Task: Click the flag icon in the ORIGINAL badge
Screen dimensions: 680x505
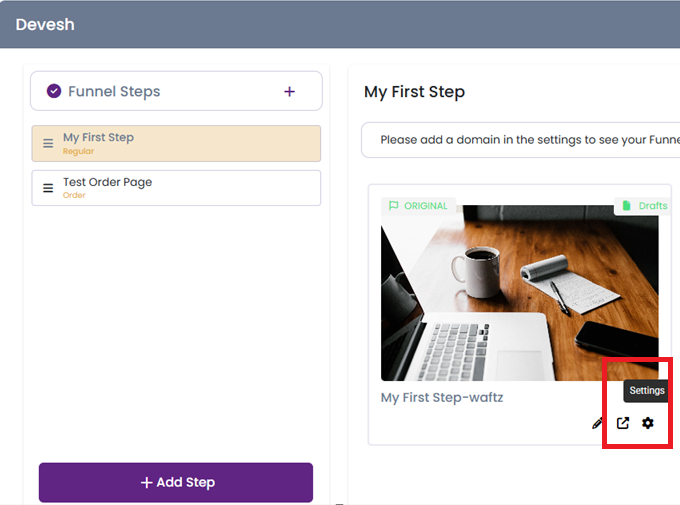Action: (393, 206)
